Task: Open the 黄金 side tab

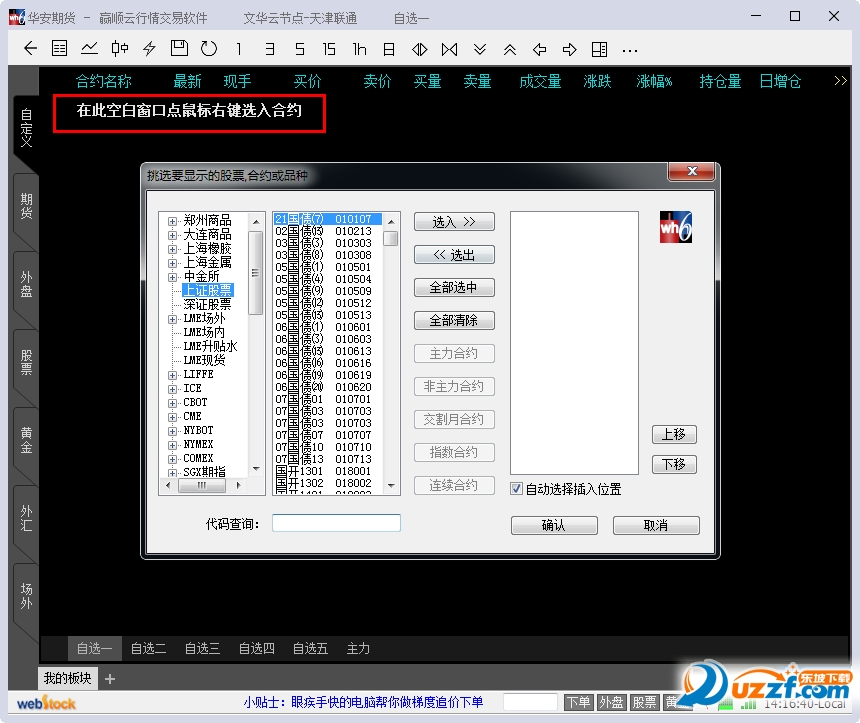Action: pos(26,440)
